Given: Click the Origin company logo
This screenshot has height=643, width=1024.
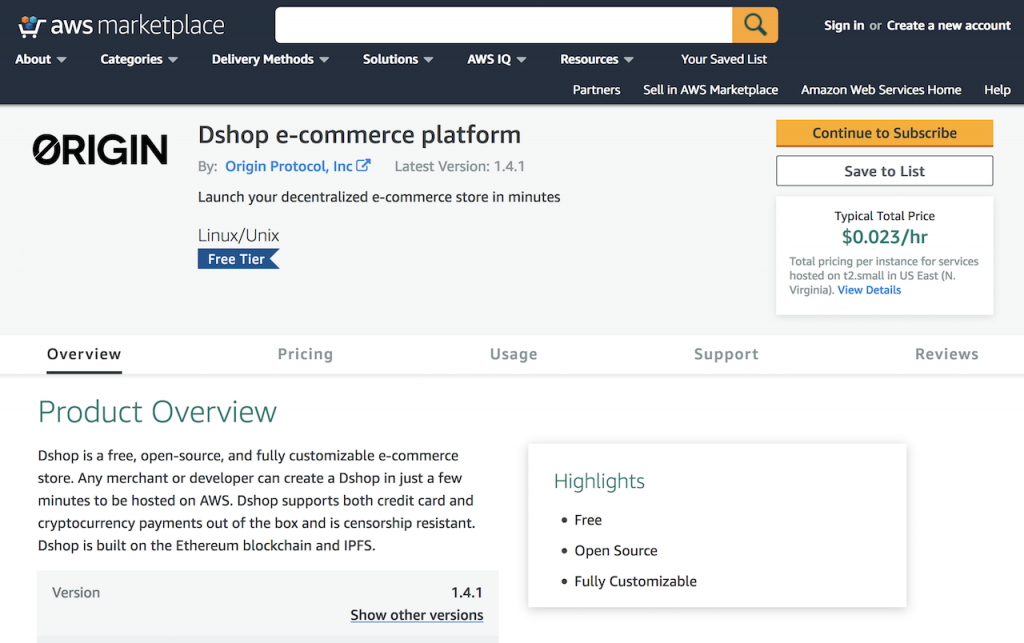Looking at the screenshot, I should tap(100, 150).
